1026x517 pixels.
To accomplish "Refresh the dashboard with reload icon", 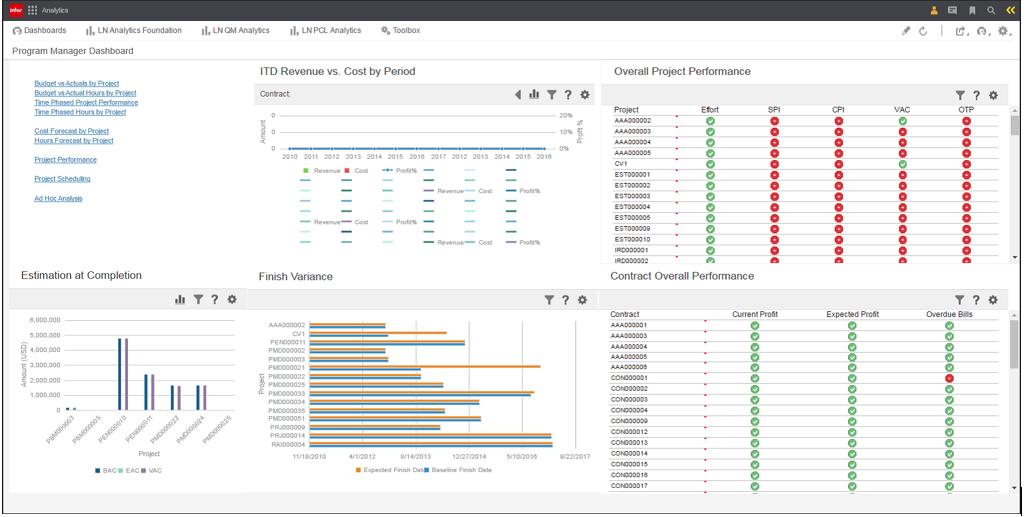I will (923, 31).
